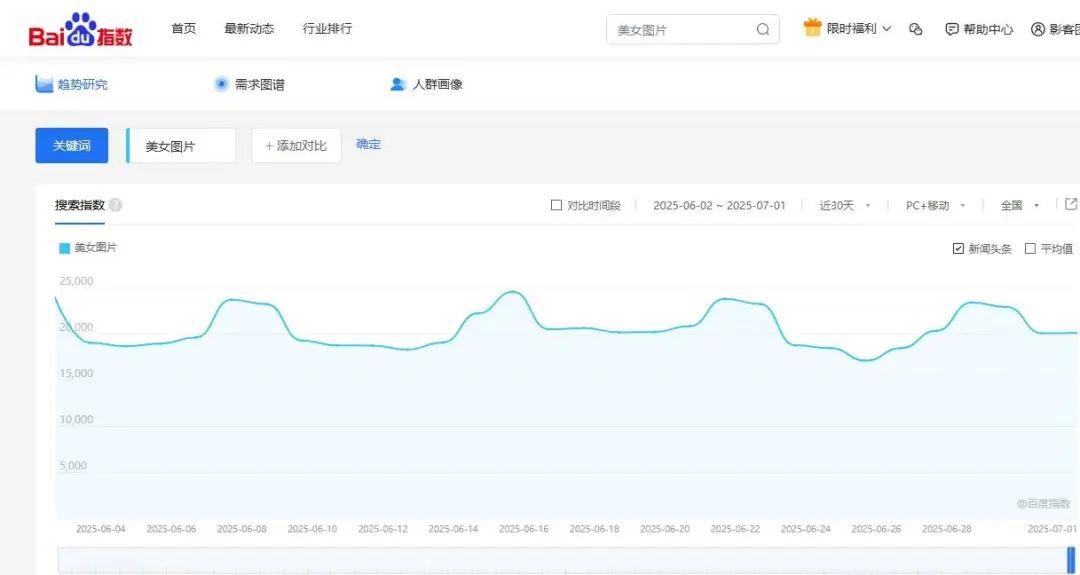Click the export share icon on chart
This screenshot has width=1080, height=575.
coord(1071,204)
